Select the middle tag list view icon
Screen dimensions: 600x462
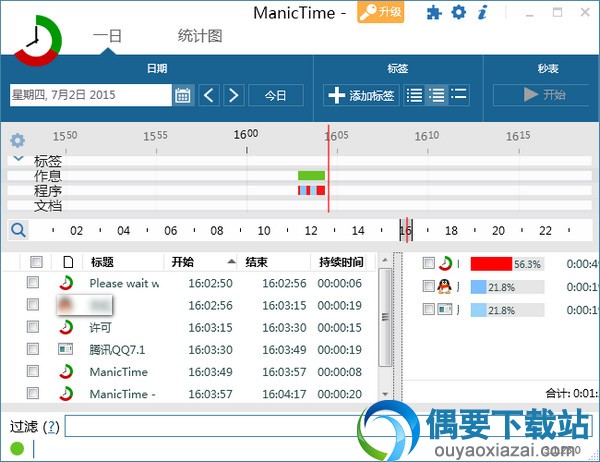pyautogui.click(x=436, y=95)
